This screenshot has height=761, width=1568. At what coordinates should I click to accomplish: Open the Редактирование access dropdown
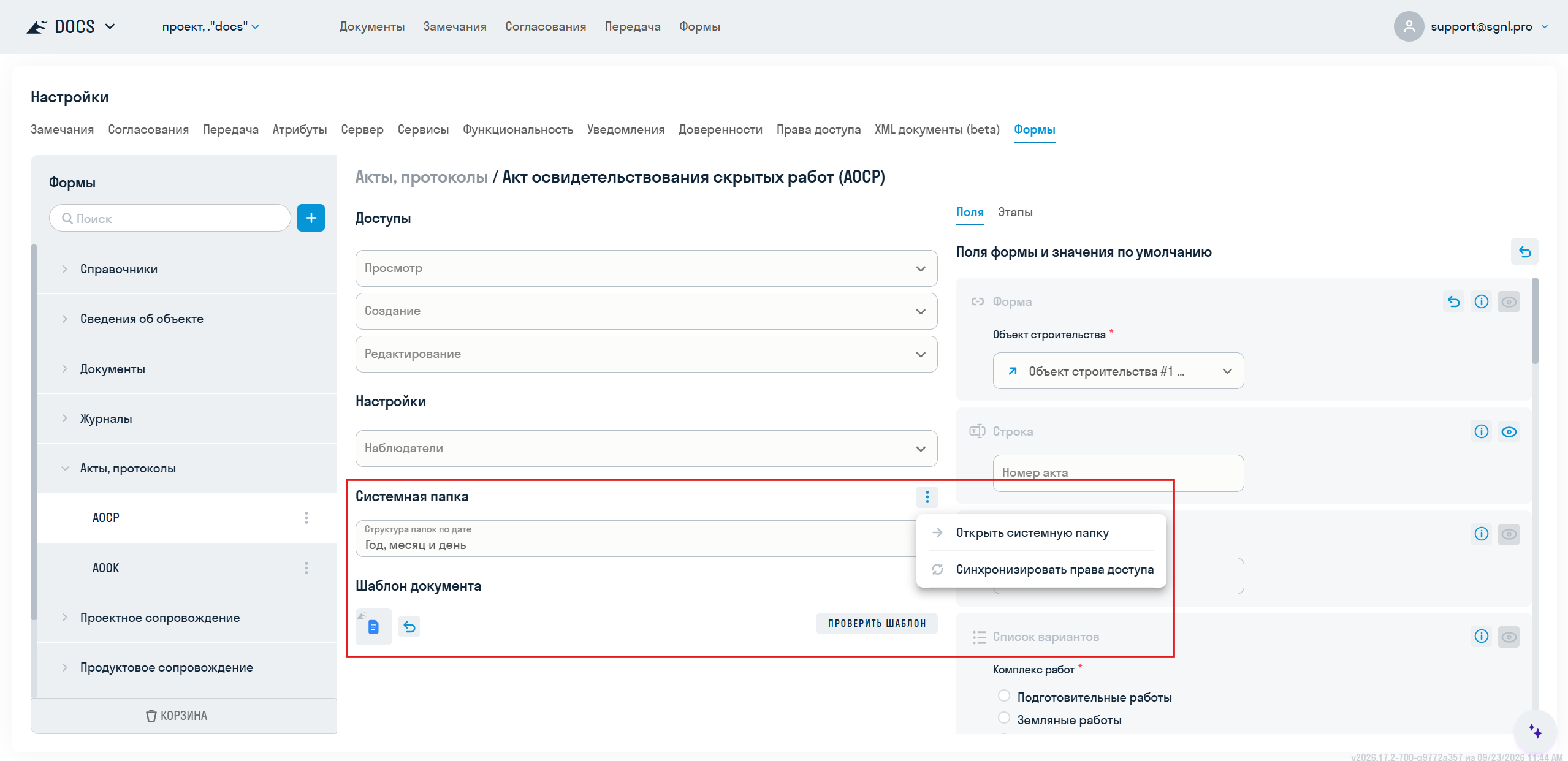point(646,354)
